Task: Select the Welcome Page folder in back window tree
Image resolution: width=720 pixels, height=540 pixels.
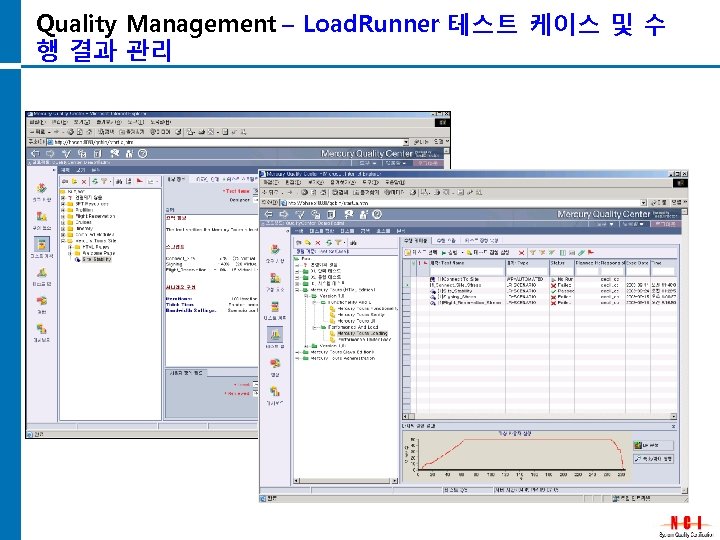Action: click(x=99, y=253)
